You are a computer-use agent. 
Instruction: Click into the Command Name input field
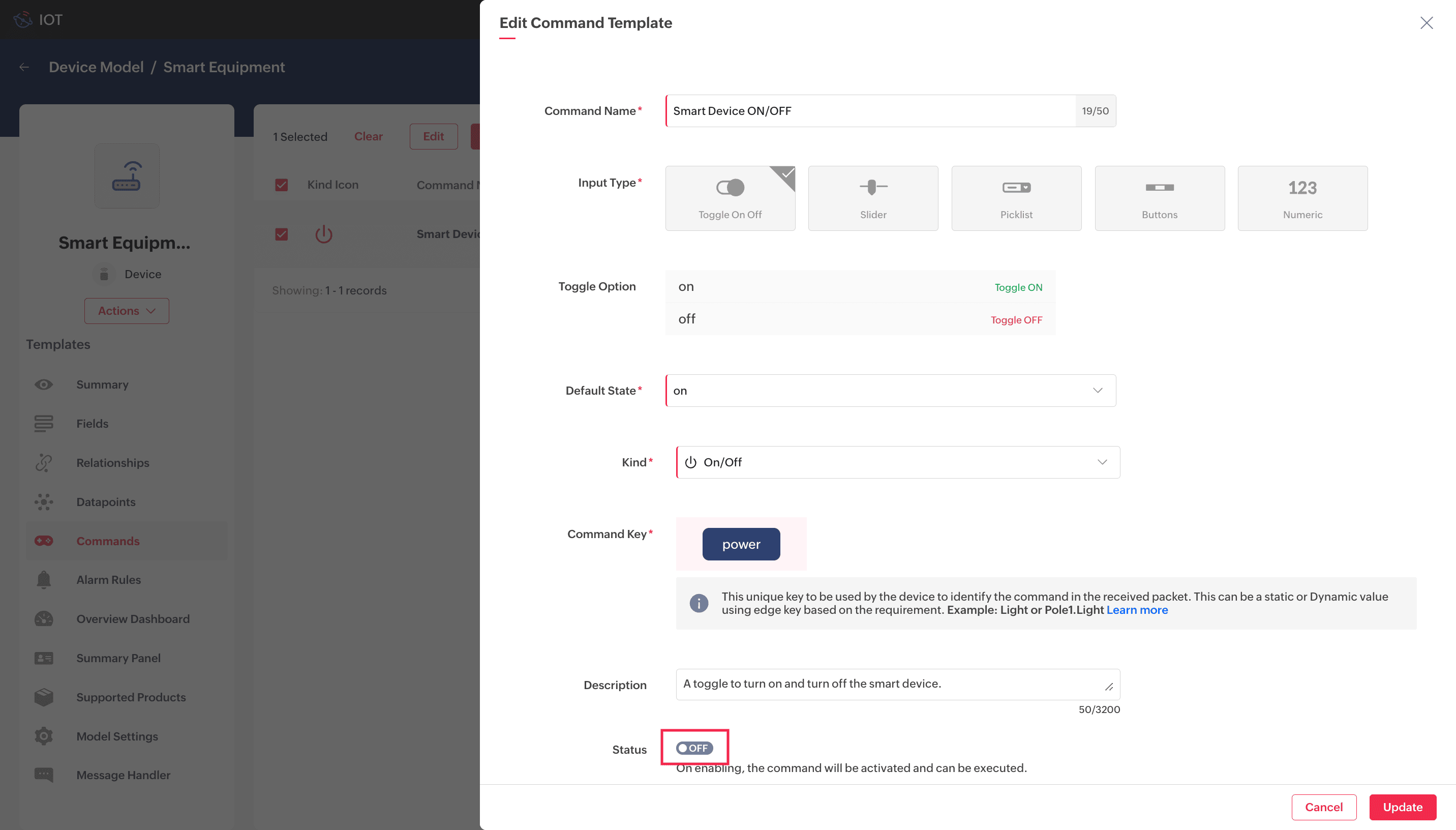[x=870, y=110]
